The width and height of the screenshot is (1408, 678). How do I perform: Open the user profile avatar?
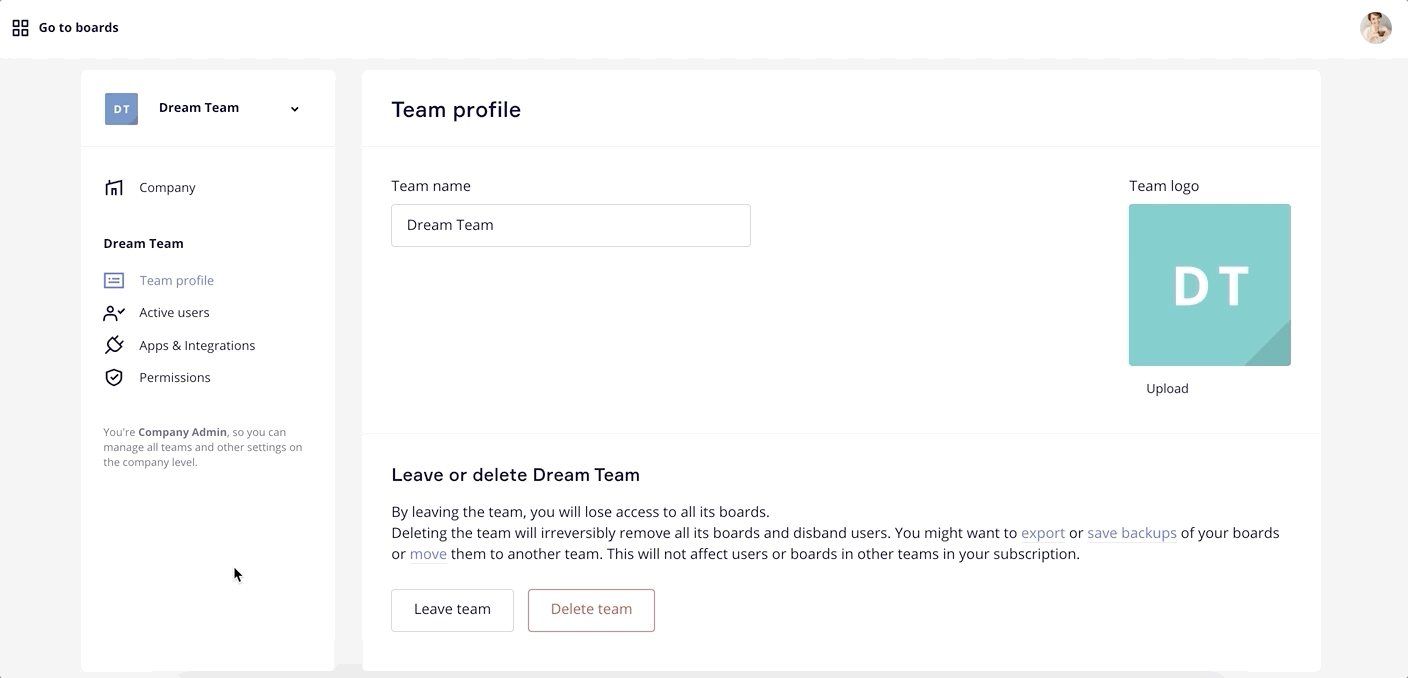pos(1375,28)
